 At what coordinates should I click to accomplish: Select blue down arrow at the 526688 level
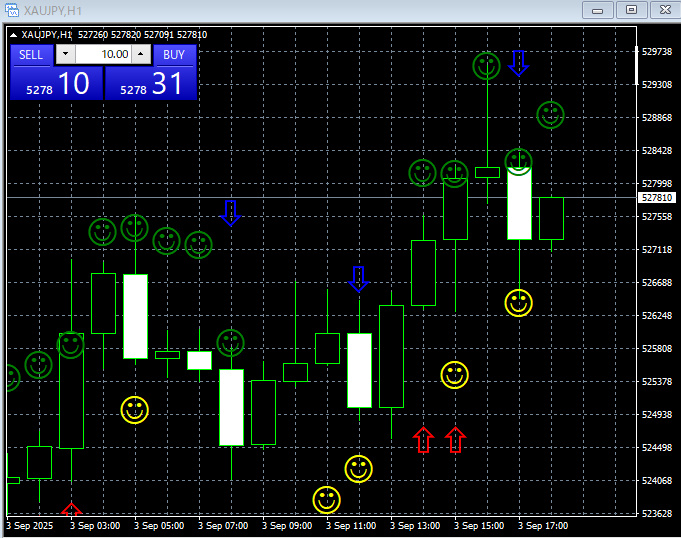tap(359, 279)
